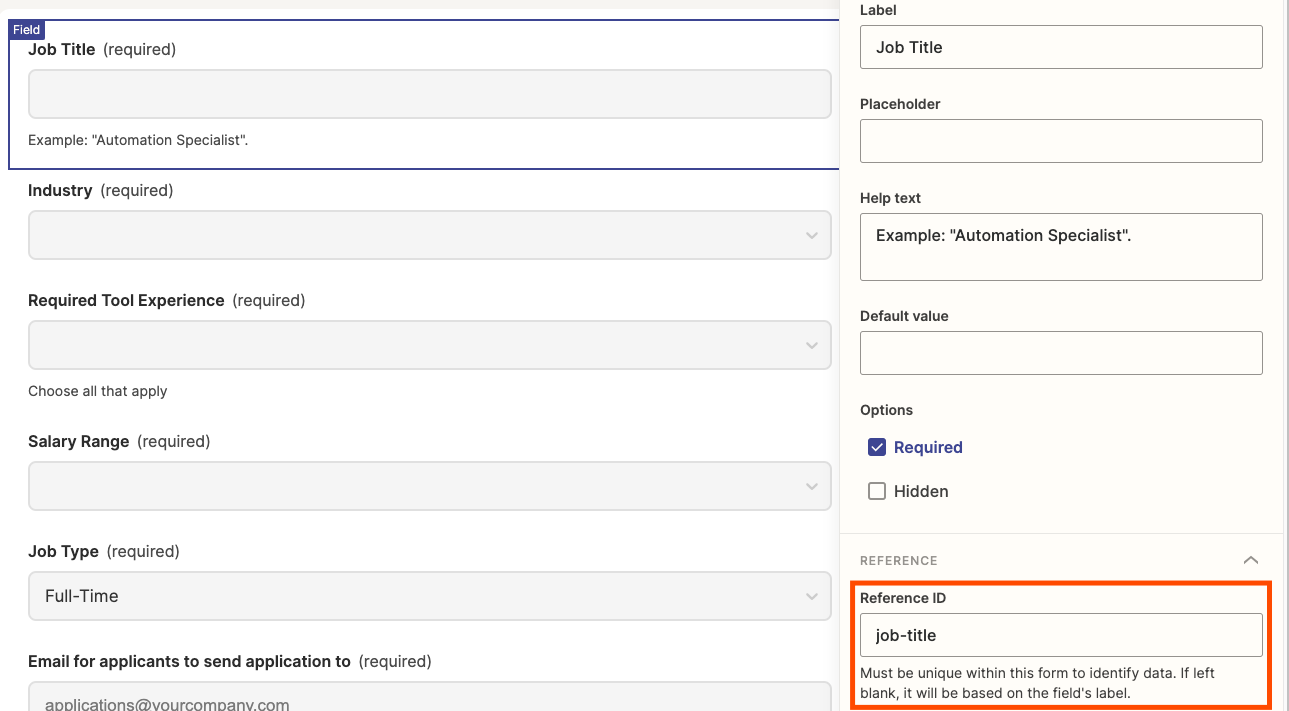1289x711 pixels.
Task: Click the 'REFERENCE' section heading
Action: pos(899,561)
